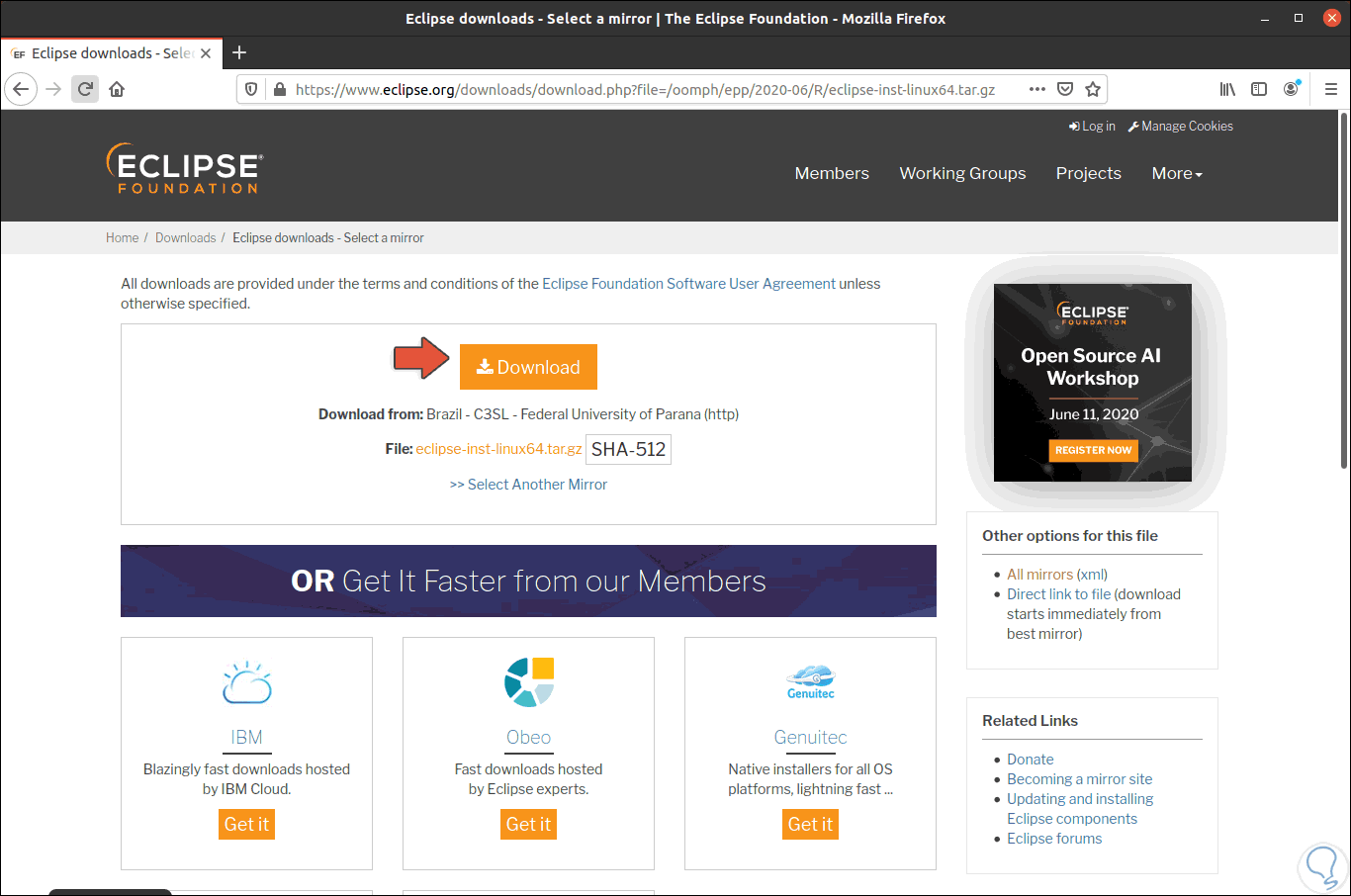1351x896 pixels.
Task: Open Becoming a mirror site link
Action: pos(1080,779)
